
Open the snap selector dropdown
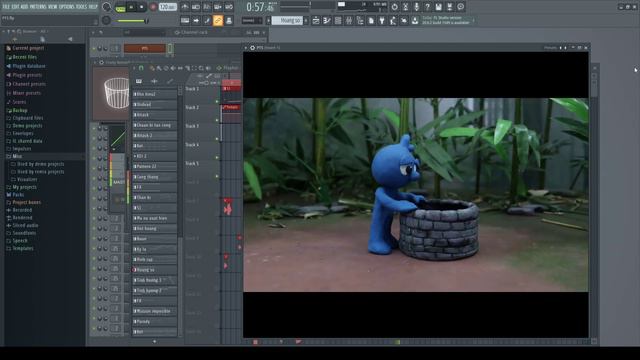(252, 20)
